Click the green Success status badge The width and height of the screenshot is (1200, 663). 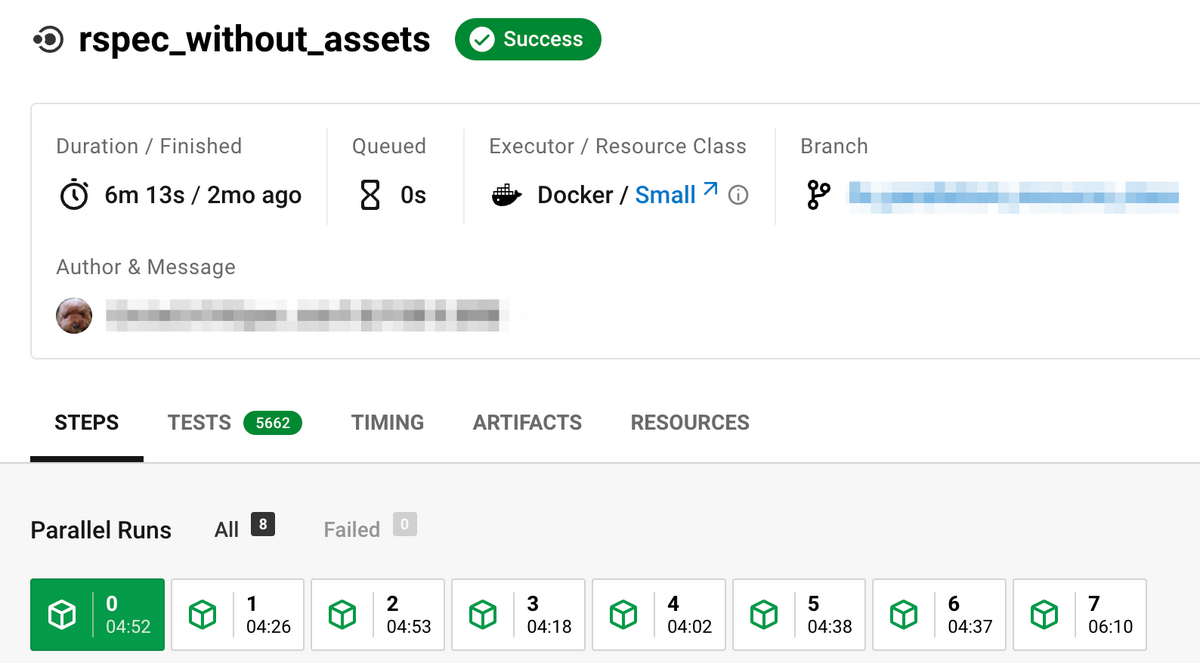(528, 39)
